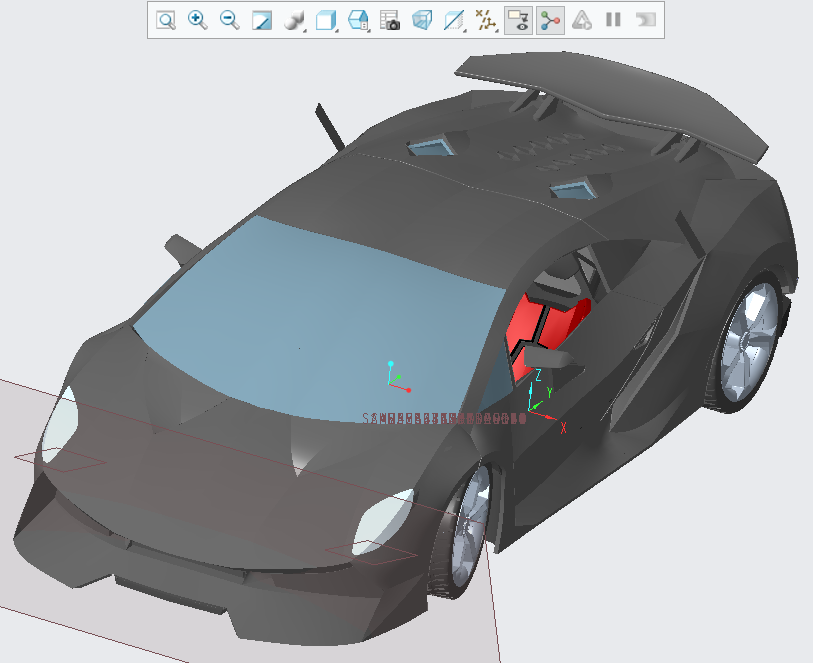Select the rear wheel rim
Viewport: 813px width, 663px height.
coord(750,343)
